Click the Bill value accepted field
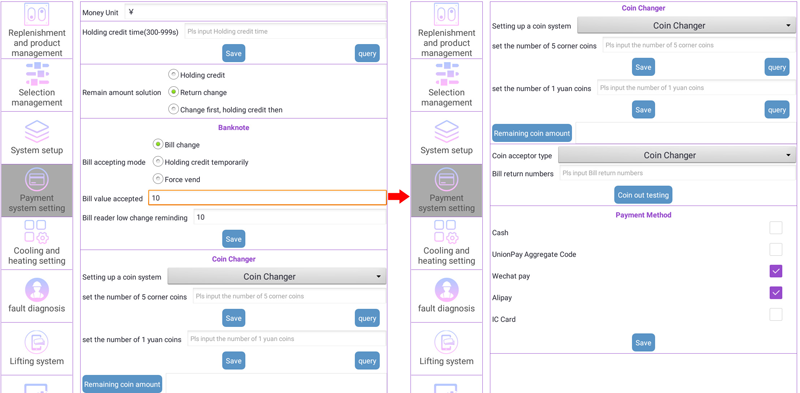Viewport: 800px width, 393px height. point(267,198)
